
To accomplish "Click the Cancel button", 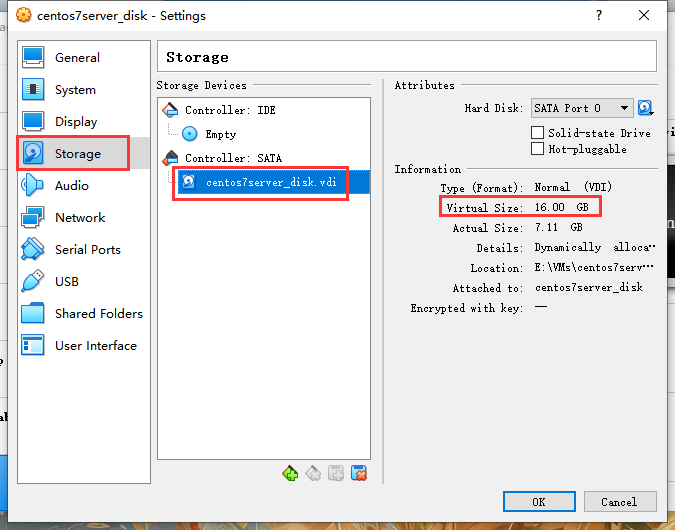I will pyautogui.click(x=620, y=502).
